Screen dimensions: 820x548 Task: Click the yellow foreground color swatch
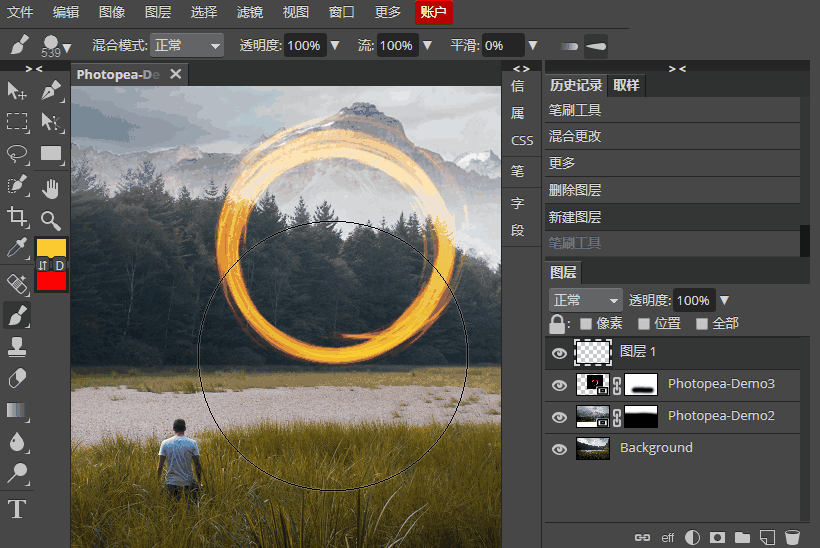pos(51,248)
